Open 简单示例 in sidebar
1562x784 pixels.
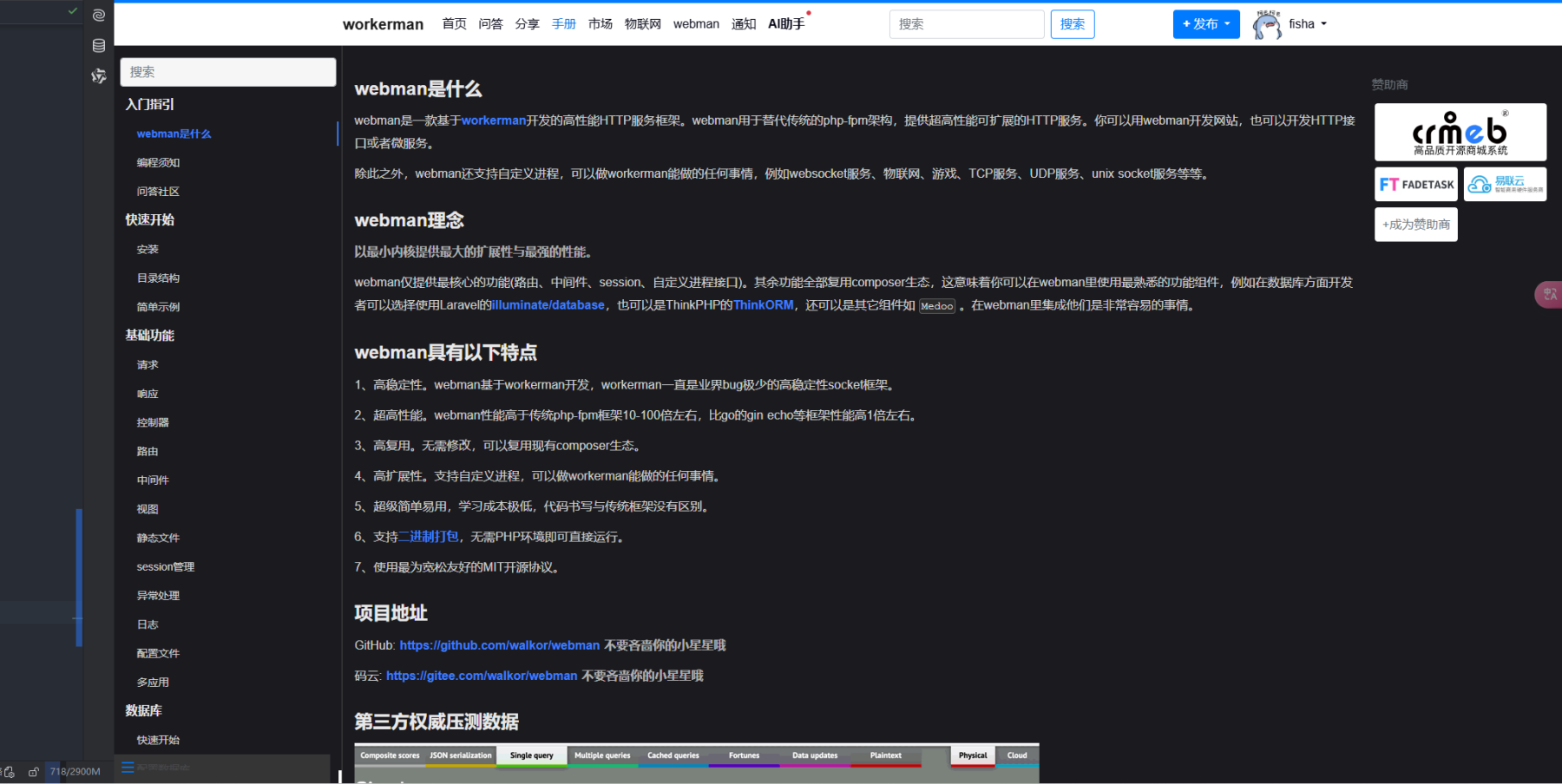coord(158,307)
